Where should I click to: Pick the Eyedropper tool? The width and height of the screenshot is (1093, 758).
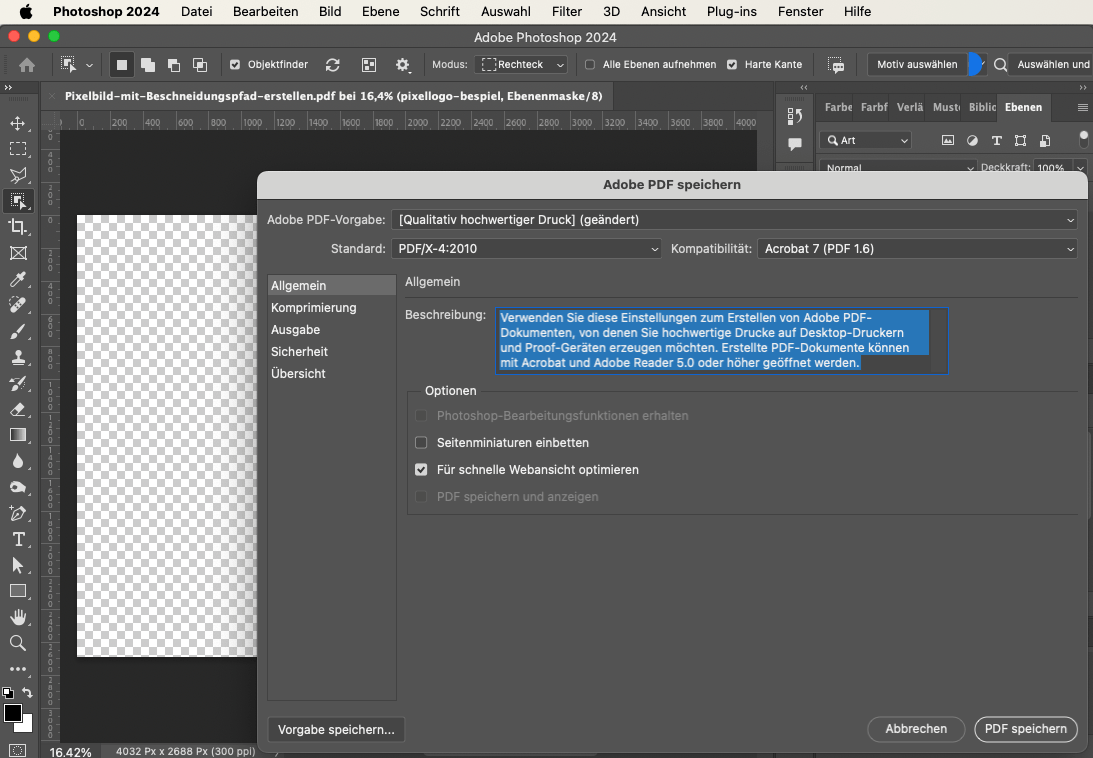pyautogui.click(x=18, y=279)
